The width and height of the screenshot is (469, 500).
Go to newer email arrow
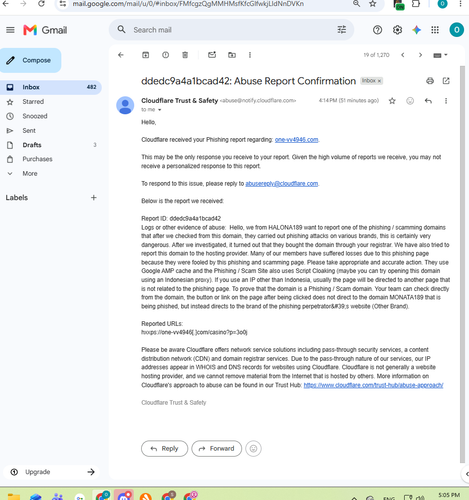(x=403, y=55)
